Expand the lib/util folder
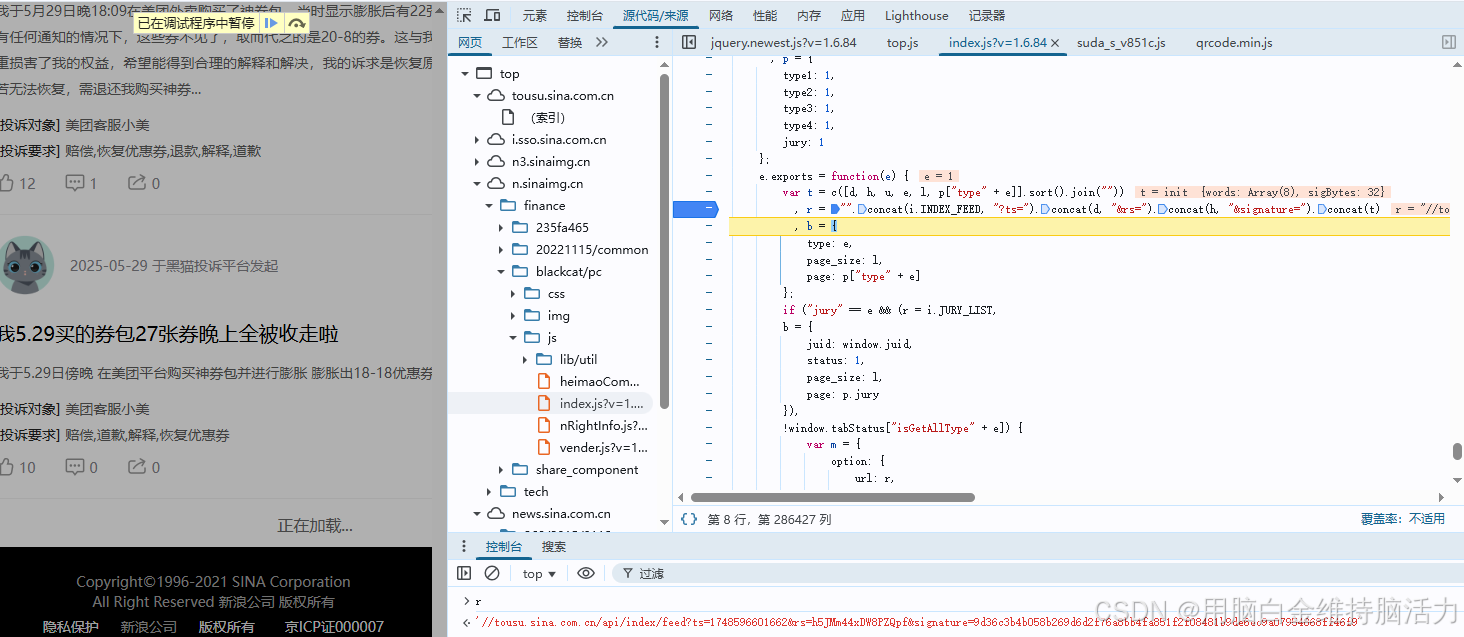 (525, 360)
